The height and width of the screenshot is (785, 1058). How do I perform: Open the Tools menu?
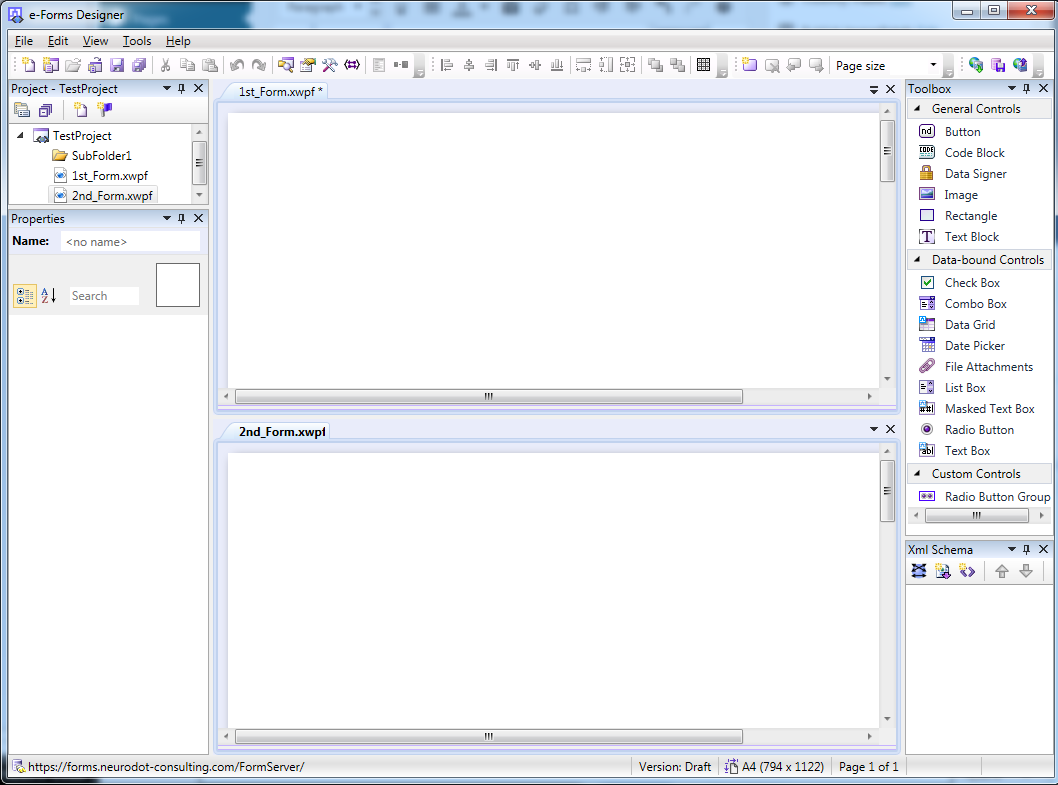137,40
